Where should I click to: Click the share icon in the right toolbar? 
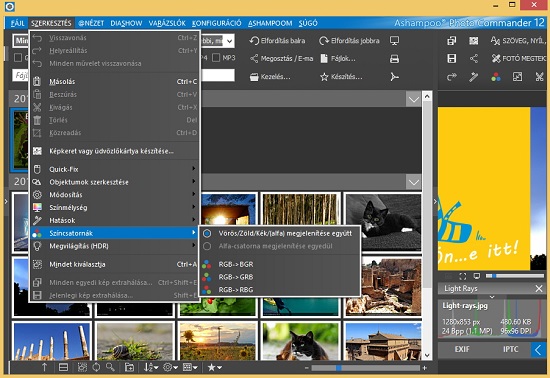click(474, 59)
